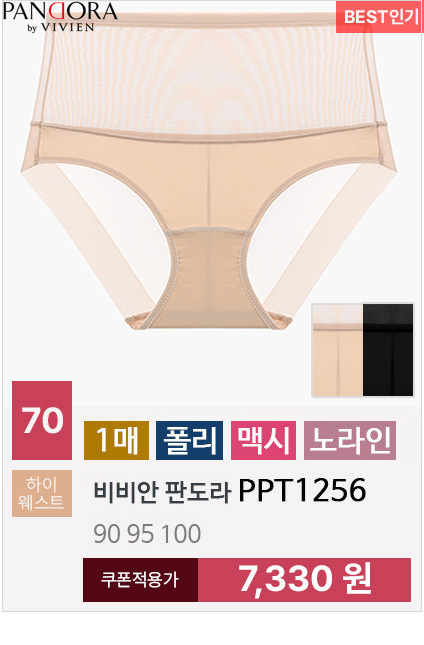The image size is (424, 645).
Task: Click the 비비안 판도라 brand text
Action: [162, 492]
